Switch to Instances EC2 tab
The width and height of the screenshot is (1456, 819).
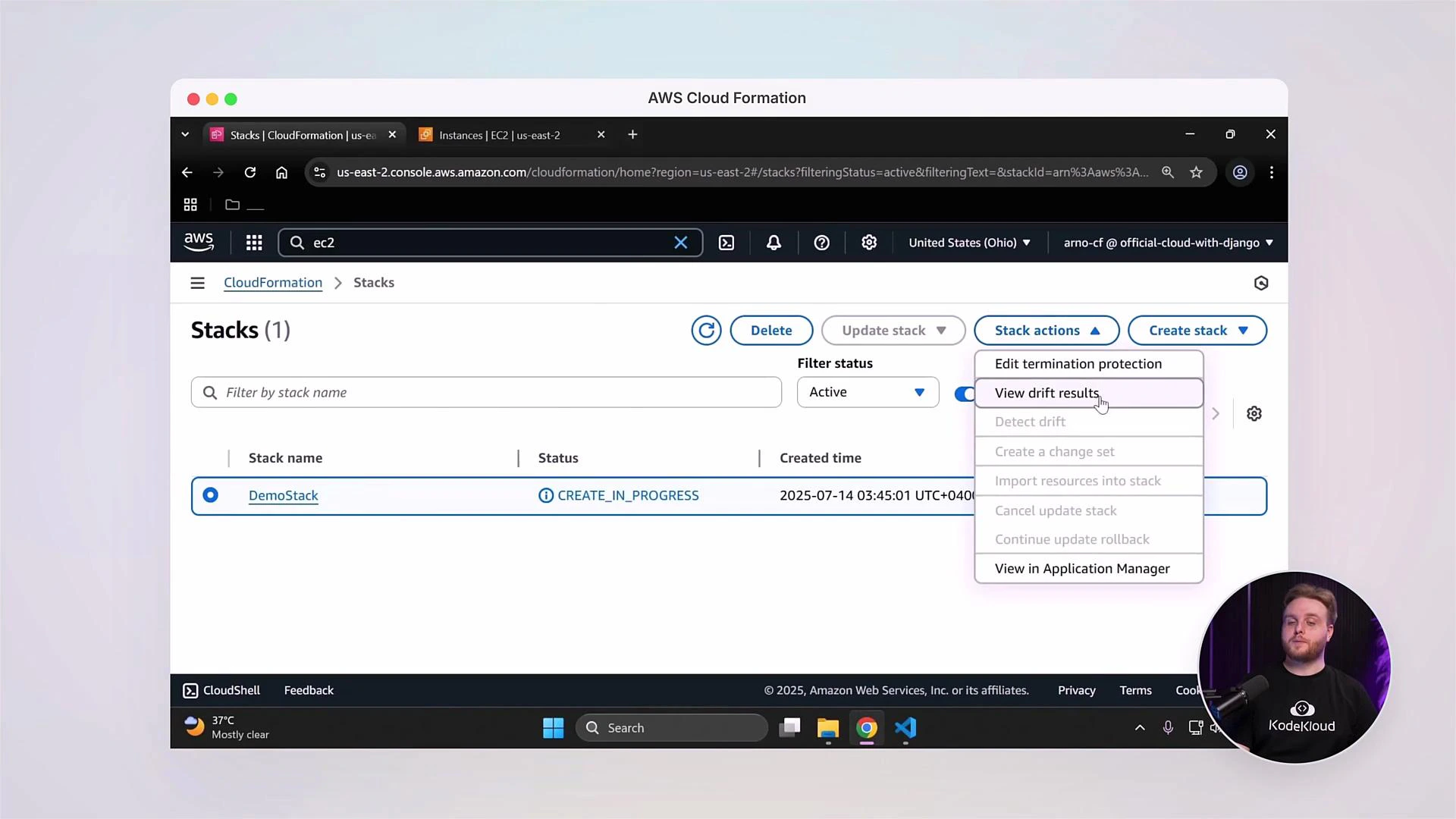point(500,135)
